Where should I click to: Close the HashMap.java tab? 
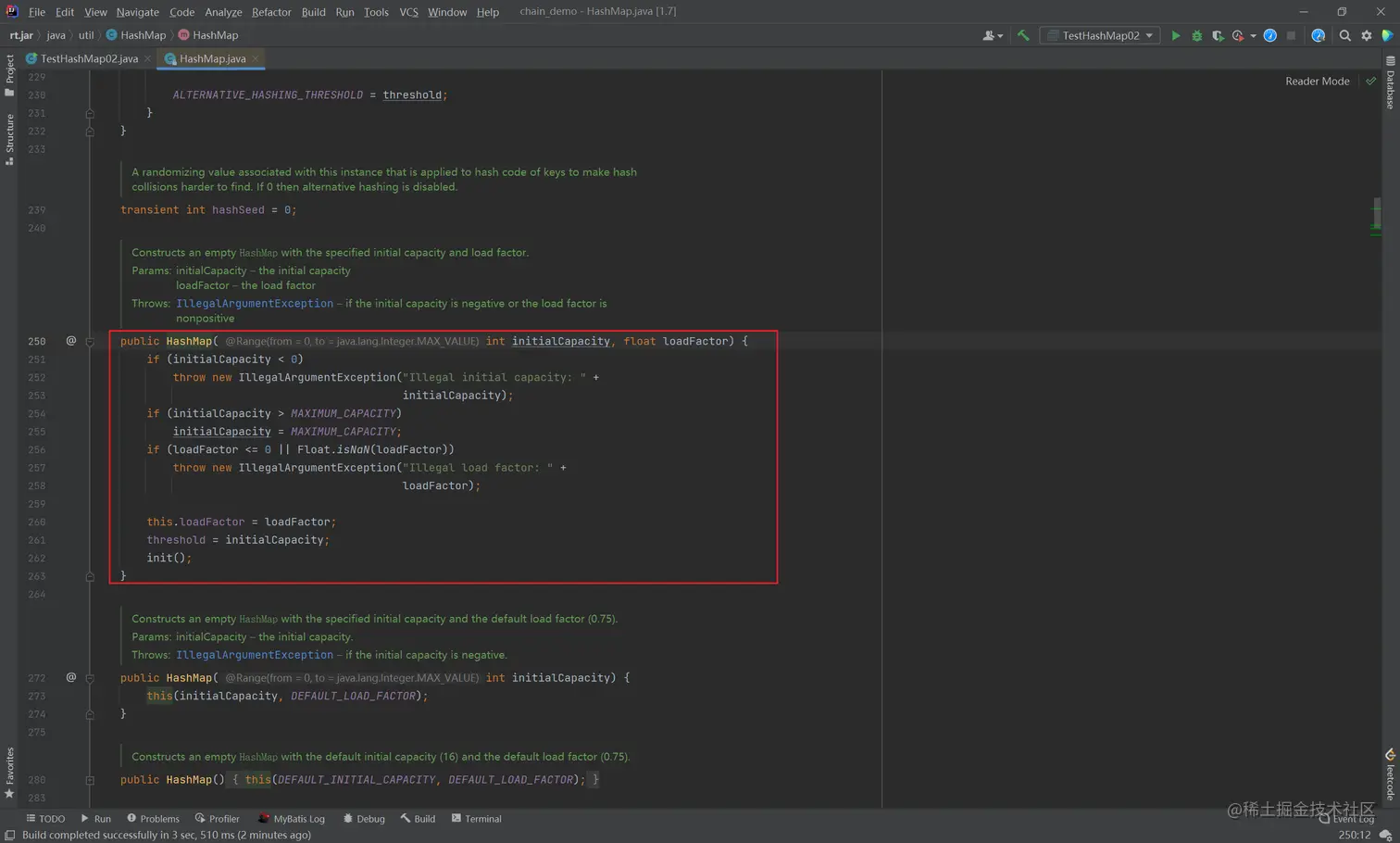tap(256, 58)
